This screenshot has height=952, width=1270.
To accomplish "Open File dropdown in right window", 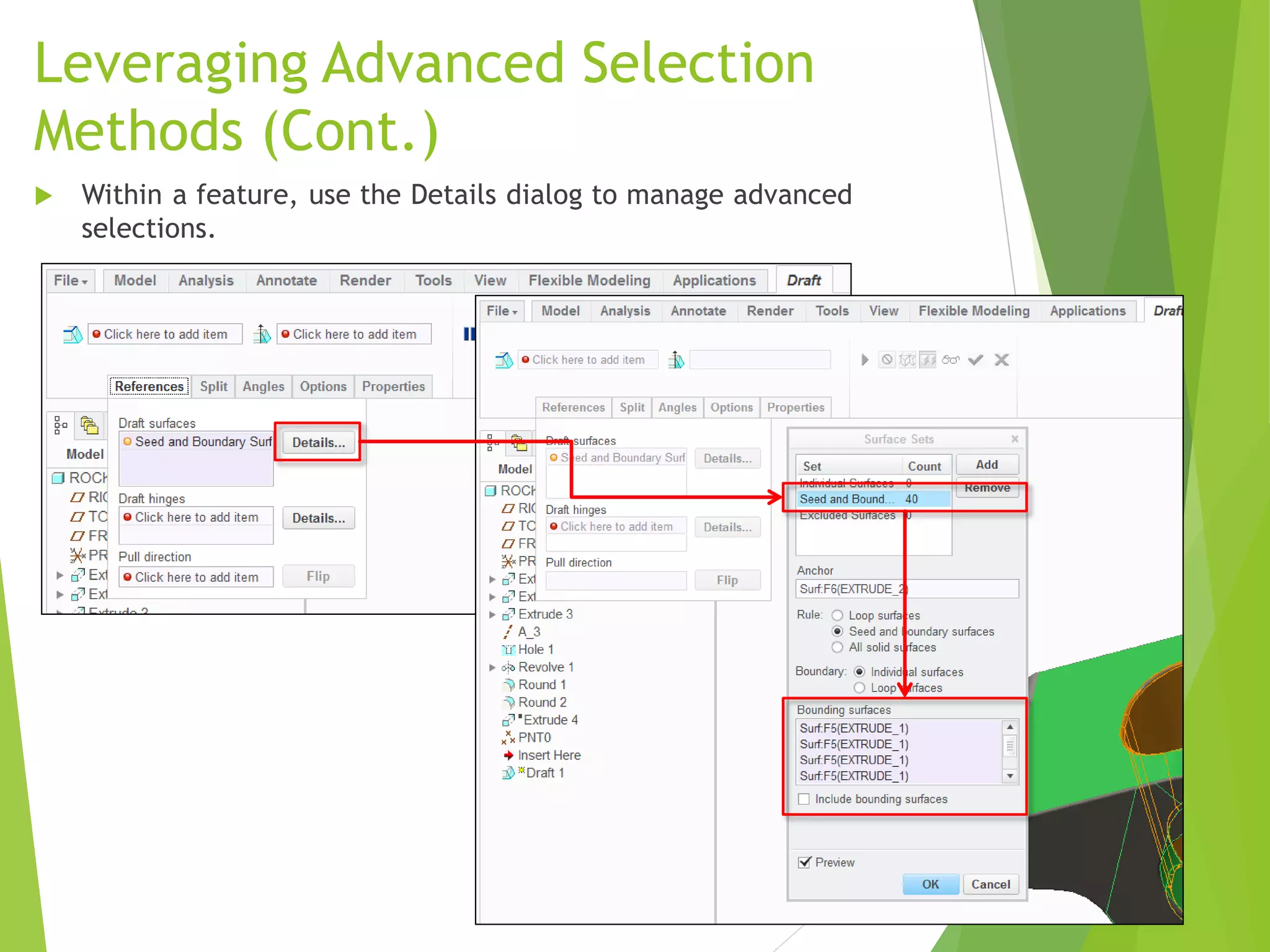I will click(502, 311).
